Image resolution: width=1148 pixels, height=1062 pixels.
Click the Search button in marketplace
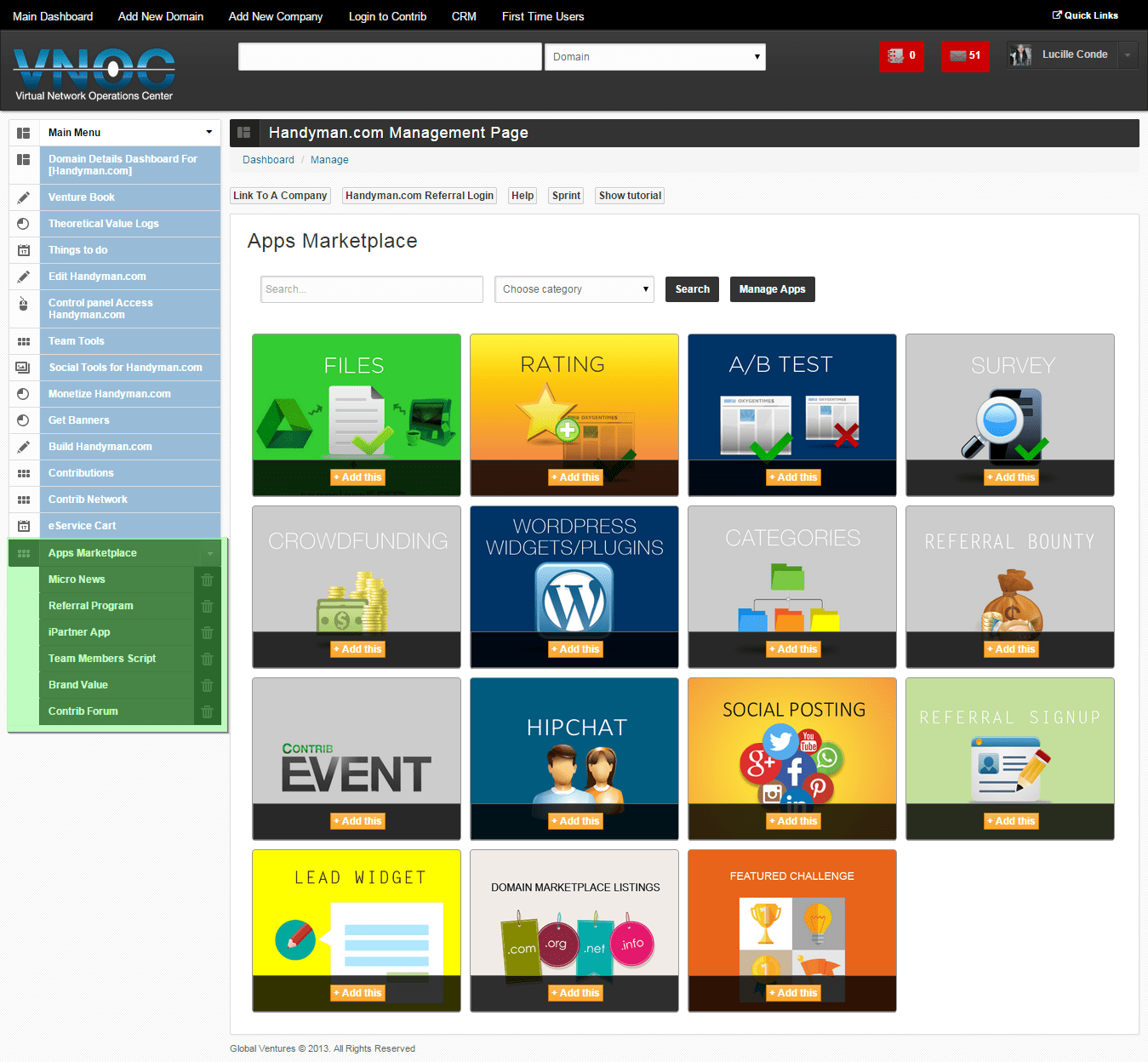(x=693, y=289)
